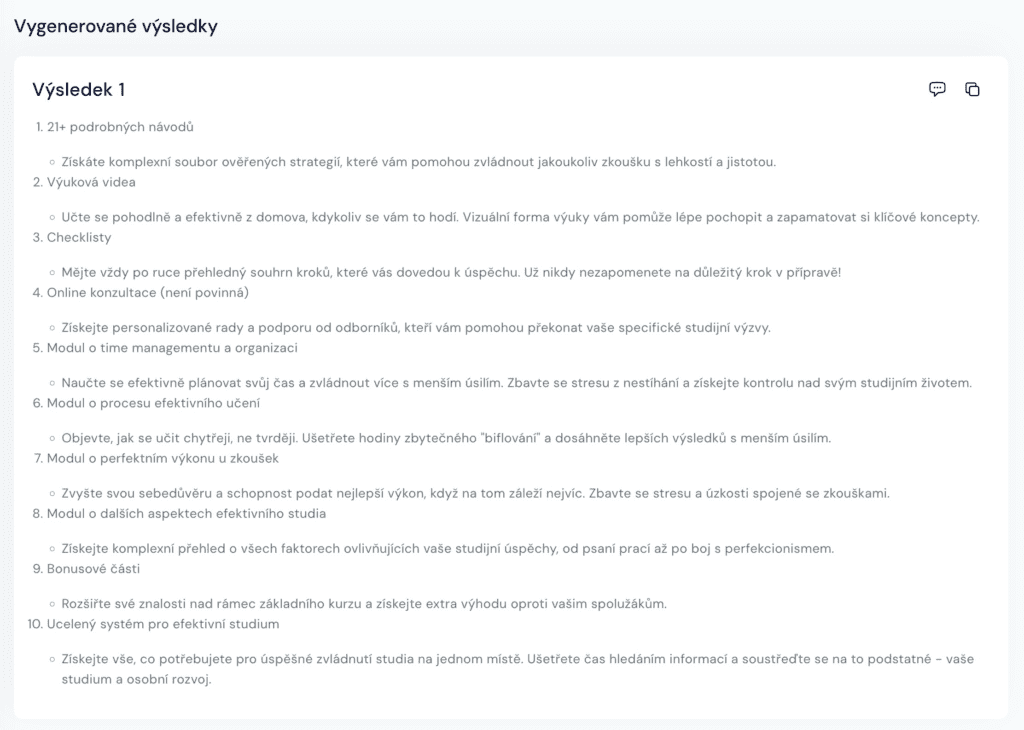Click the 'Bonusové části' list item

(93, 568)
